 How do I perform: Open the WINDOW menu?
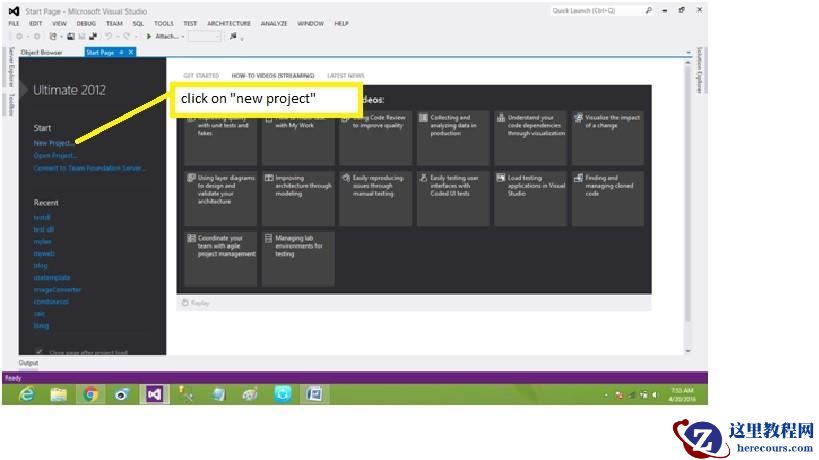point(310,23)
